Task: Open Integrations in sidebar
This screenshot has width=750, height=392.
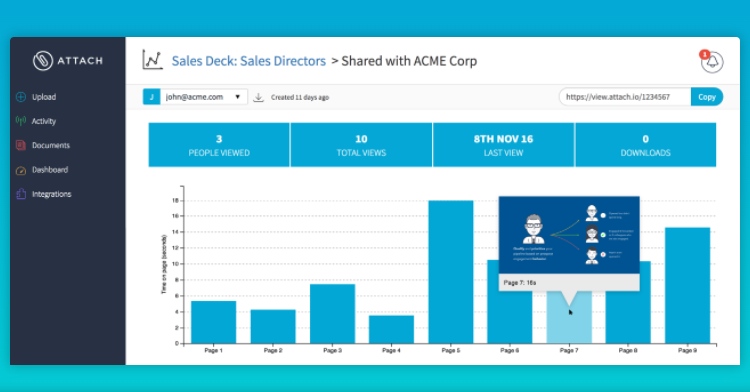Action: pyautogui.click(x=52, y=194)
